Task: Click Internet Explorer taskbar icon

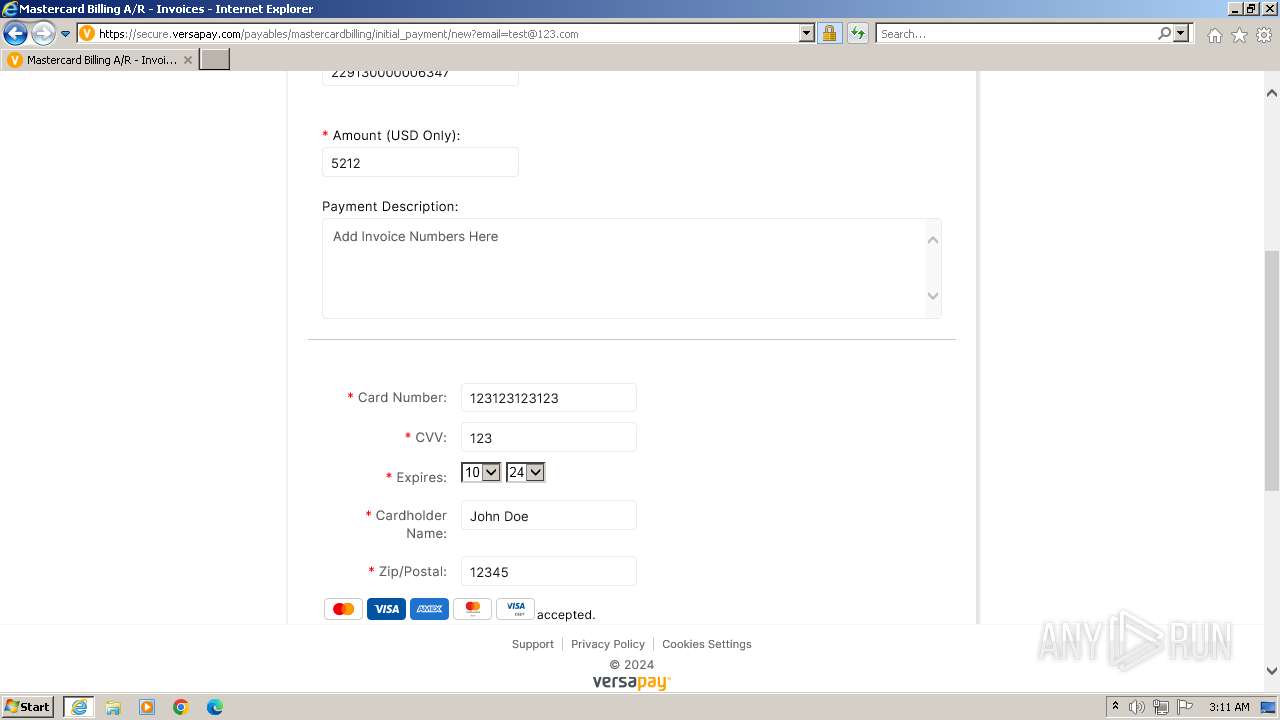Action: 78,707
